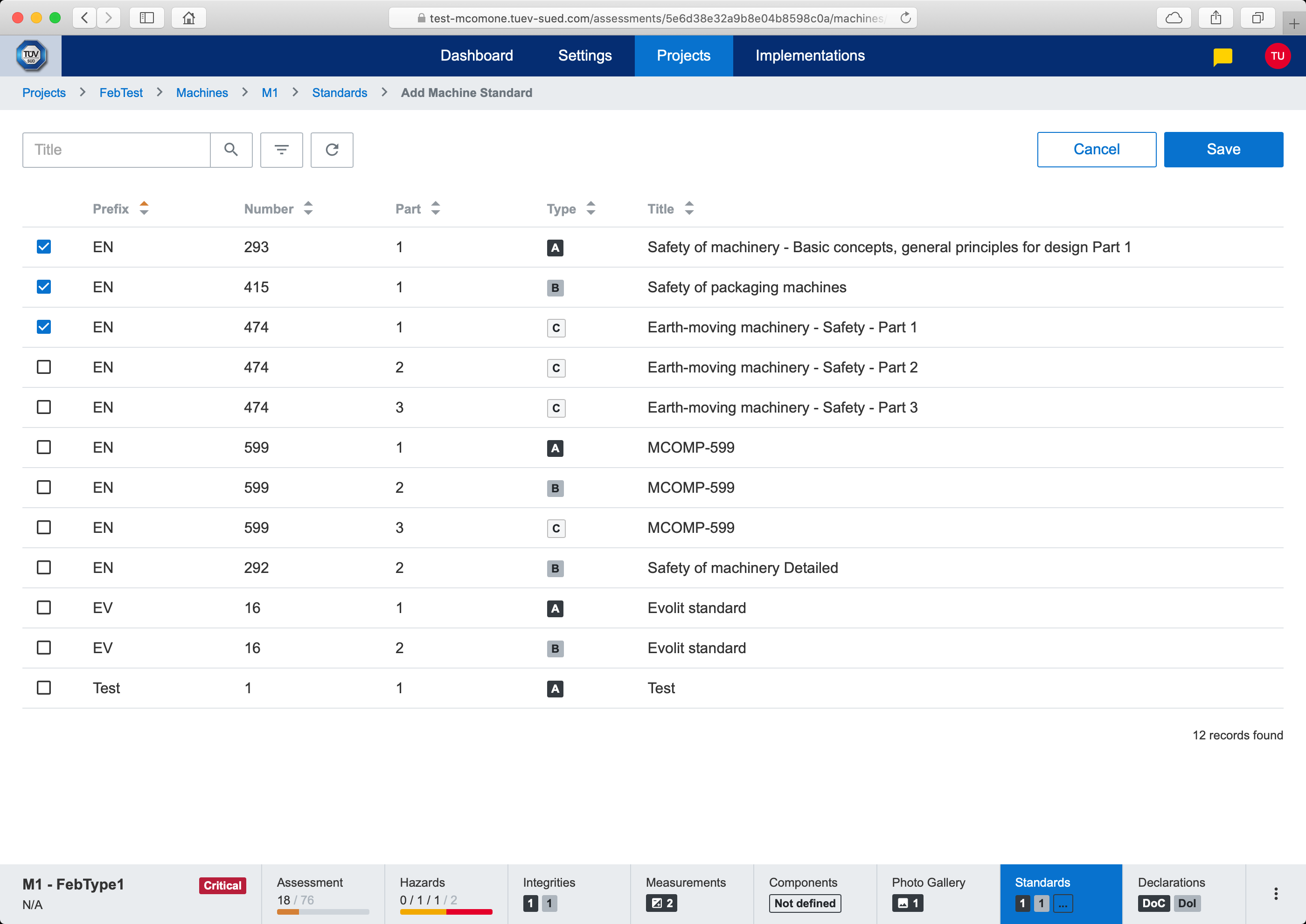Click the TU user avatar
The image size is (1306, 924).
click(1277, 56)
